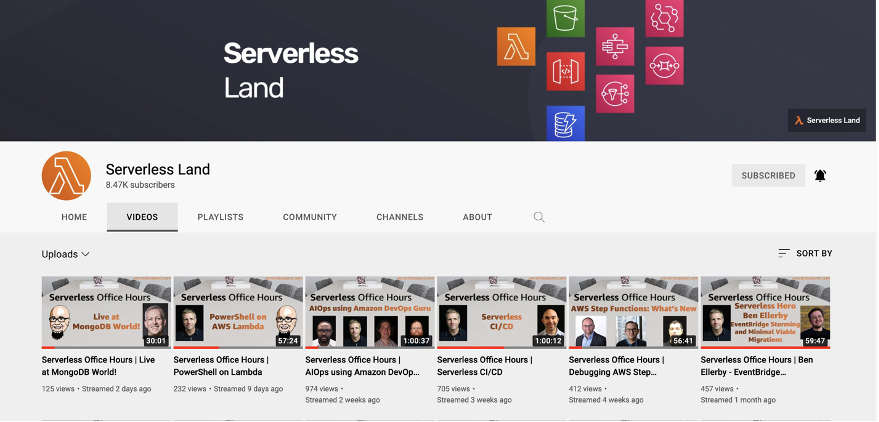Click Live at MongoDB World thumbnail

tap(107, 312)
